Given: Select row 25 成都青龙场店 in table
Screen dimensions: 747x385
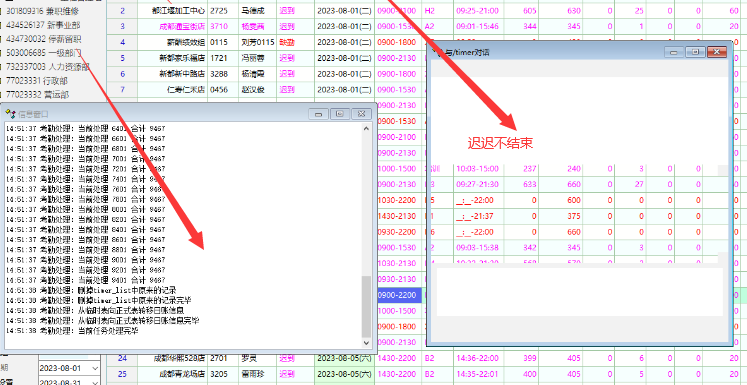Looking at the screenshot, I should [426, 374].
